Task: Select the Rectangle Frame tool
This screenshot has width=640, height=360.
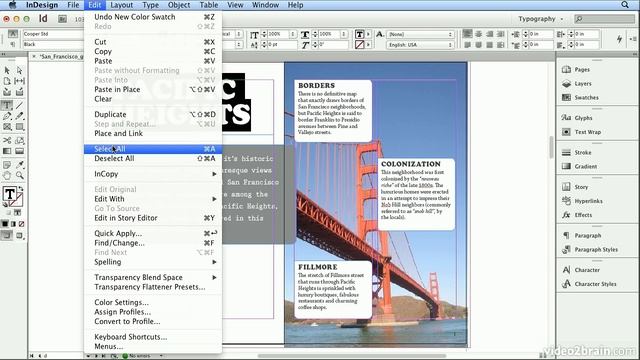Action: click(x=7, y=127)
